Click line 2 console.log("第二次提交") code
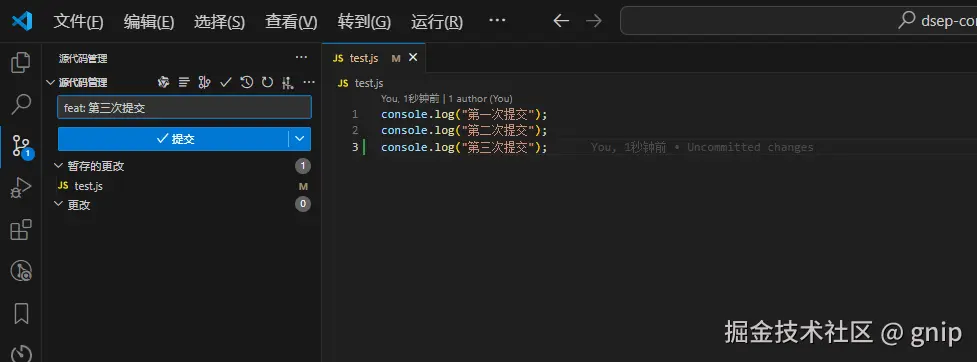The image size is (977, 362). [464, 131]
